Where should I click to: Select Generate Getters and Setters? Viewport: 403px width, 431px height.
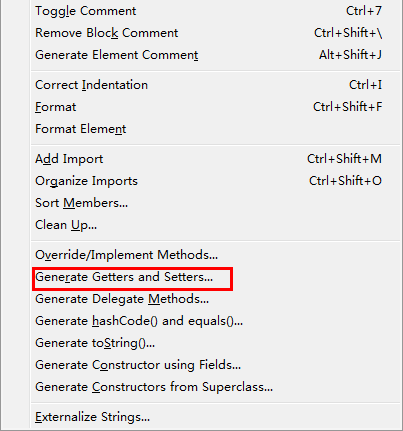pyautogui.click(x=215, y=277)
